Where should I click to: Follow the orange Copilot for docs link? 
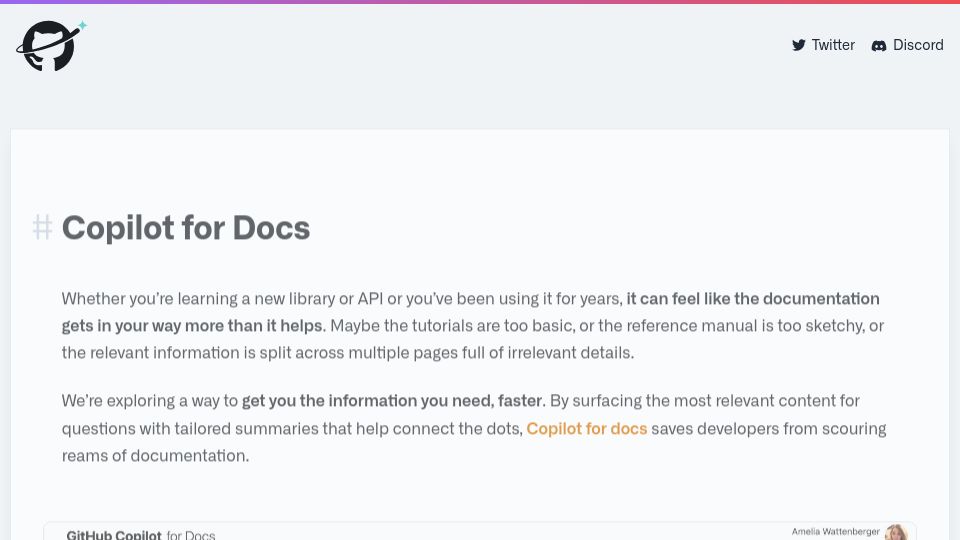[587, 429]
